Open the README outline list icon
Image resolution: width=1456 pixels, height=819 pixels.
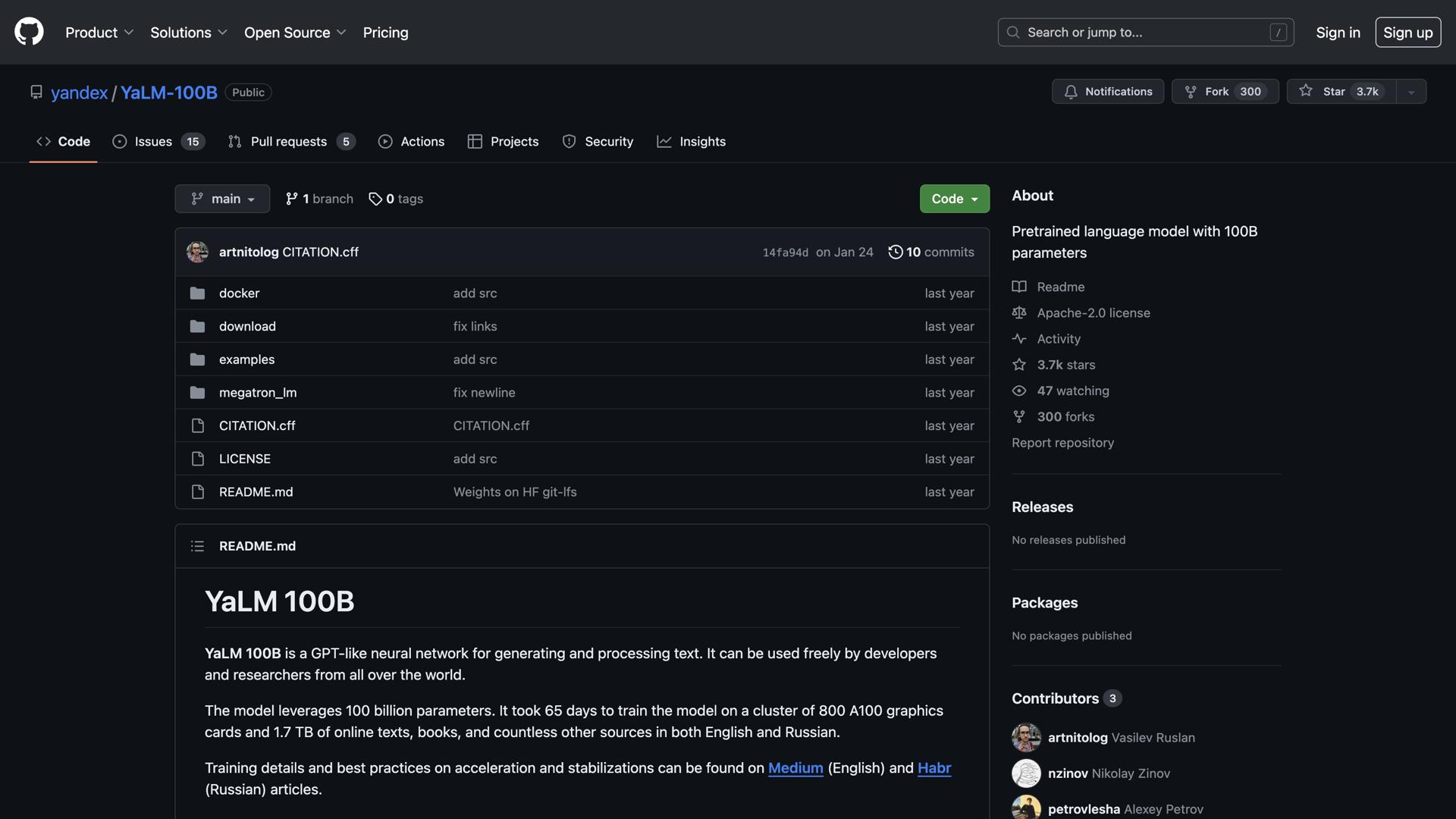[197, 546]
